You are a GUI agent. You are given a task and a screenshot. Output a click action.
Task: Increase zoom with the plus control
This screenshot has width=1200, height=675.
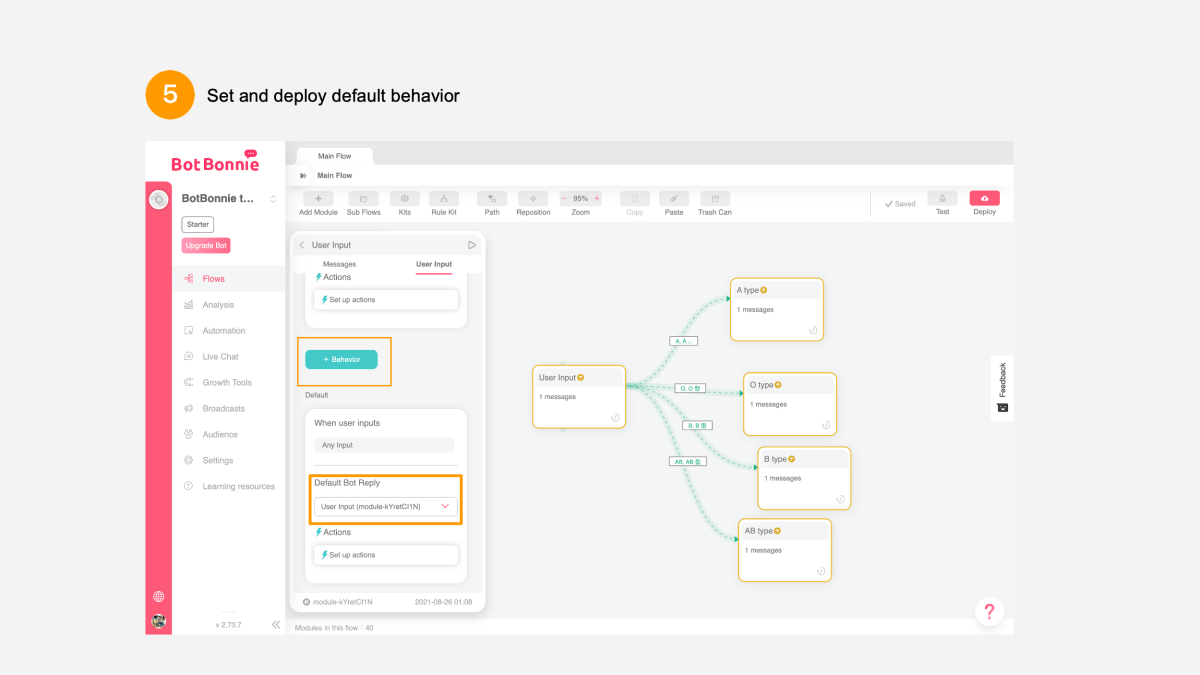597,198
